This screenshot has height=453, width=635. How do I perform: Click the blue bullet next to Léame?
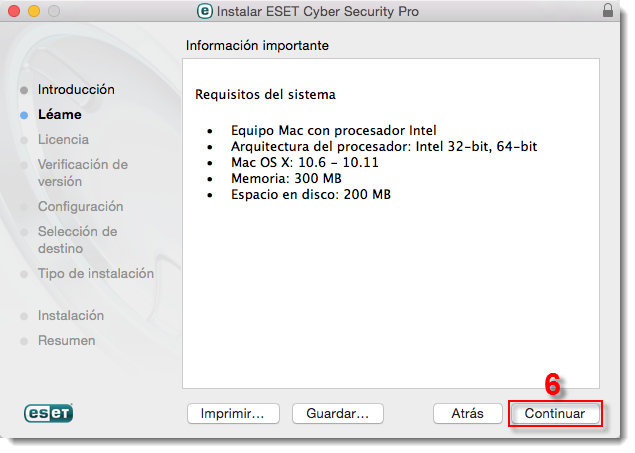click(24, 115)
